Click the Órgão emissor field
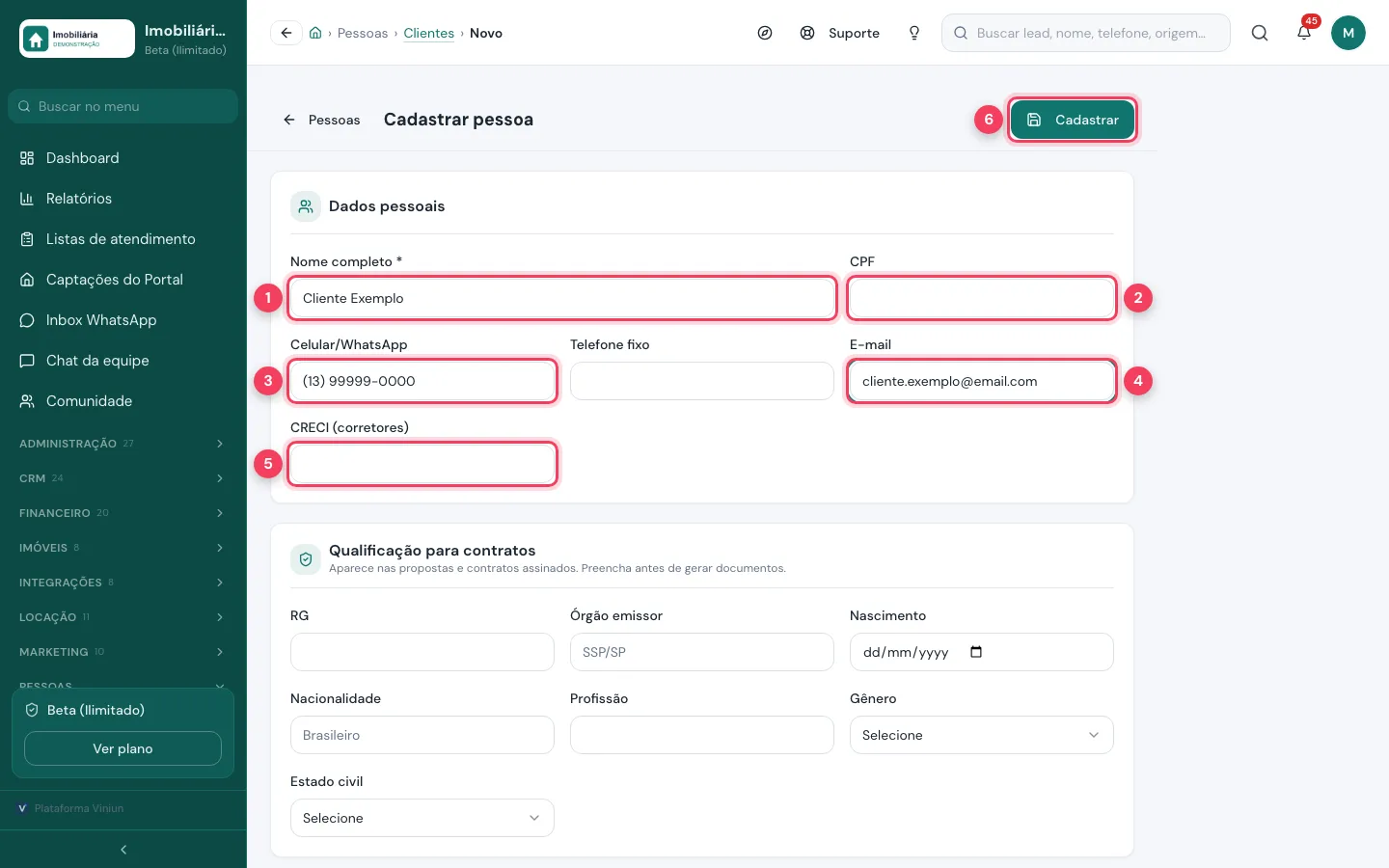 pos(702,652)
